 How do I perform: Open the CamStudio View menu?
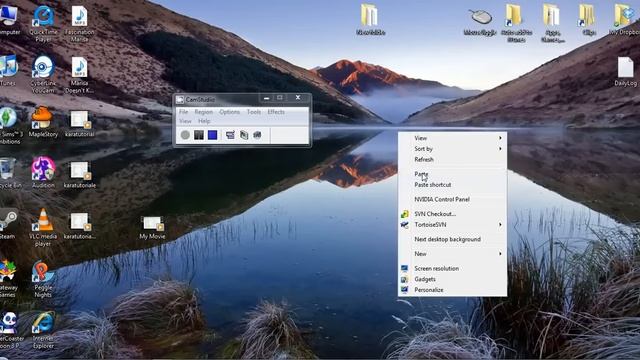(185, 121)
